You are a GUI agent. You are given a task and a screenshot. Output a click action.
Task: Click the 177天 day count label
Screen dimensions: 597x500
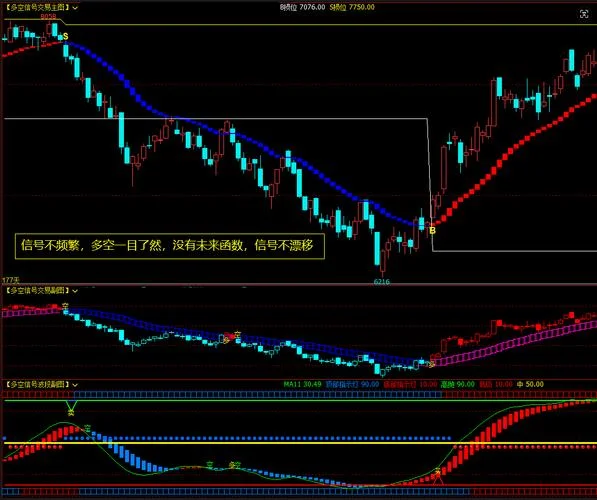pos(11,280)
